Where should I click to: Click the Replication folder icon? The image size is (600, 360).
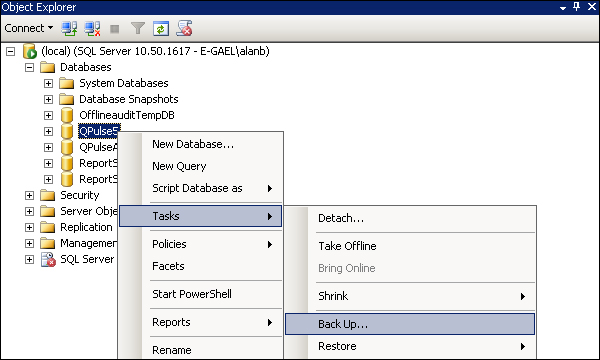coord(47,228)
